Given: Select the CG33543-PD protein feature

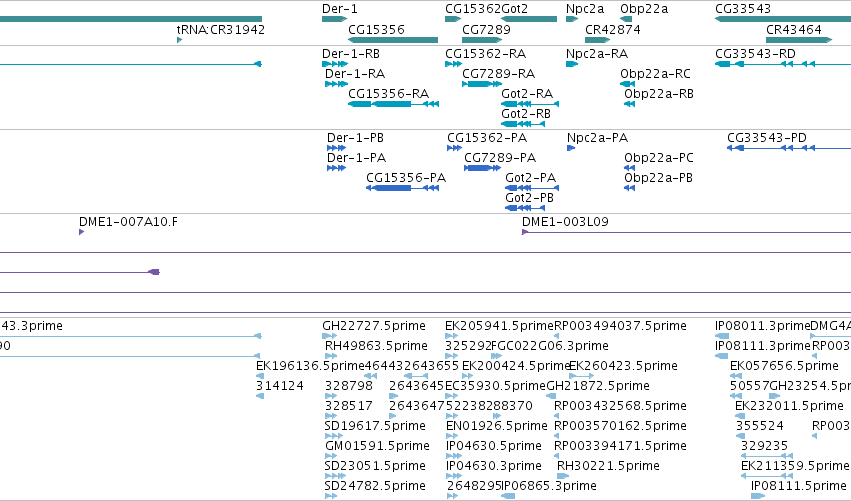Looking at the screenshot, I should [x=789, y=148].
